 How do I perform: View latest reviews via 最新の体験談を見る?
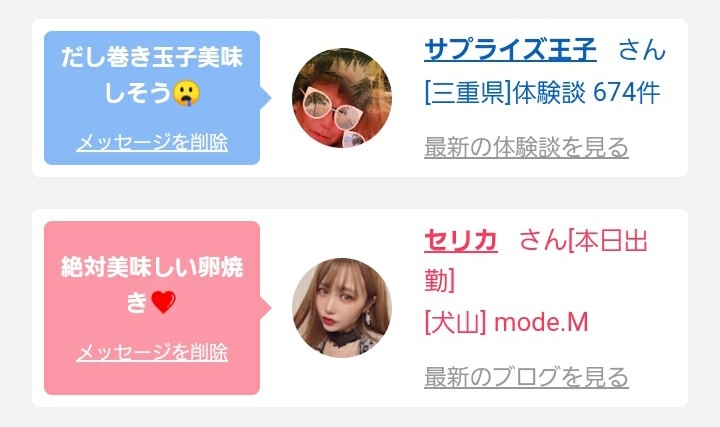coord(526,147)
